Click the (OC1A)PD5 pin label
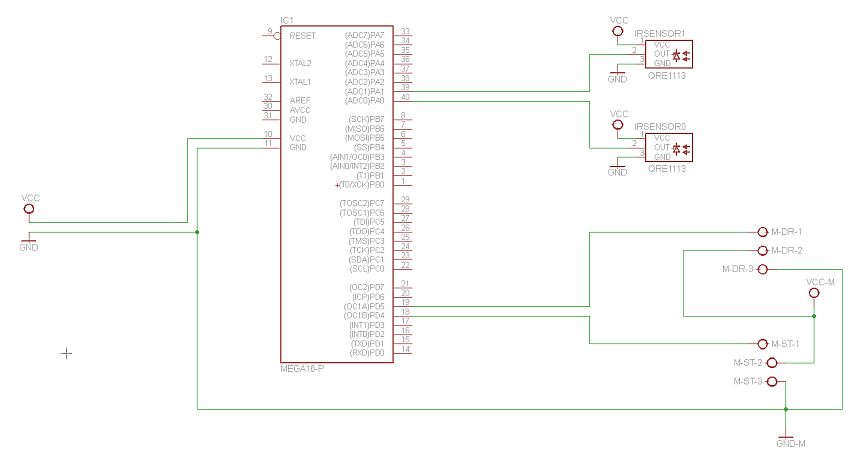 pos(364,307)
